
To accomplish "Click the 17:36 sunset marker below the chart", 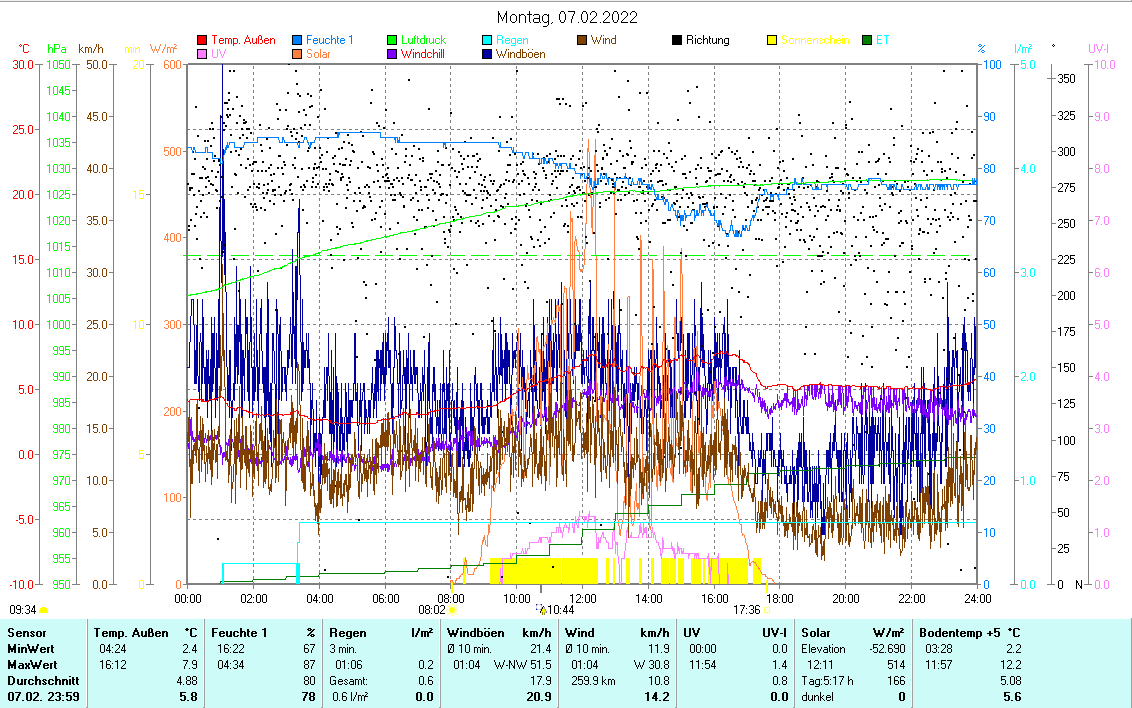I will tap(747, 609).
